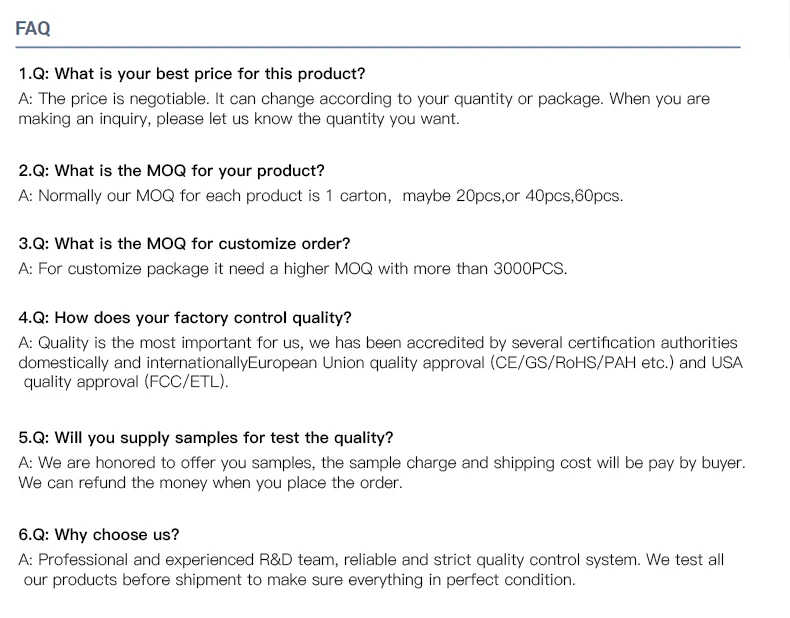Select question 5 about supplying samples
Viewport: 790px width, 618px height.
pyautogui.click(x=206, y=438)
